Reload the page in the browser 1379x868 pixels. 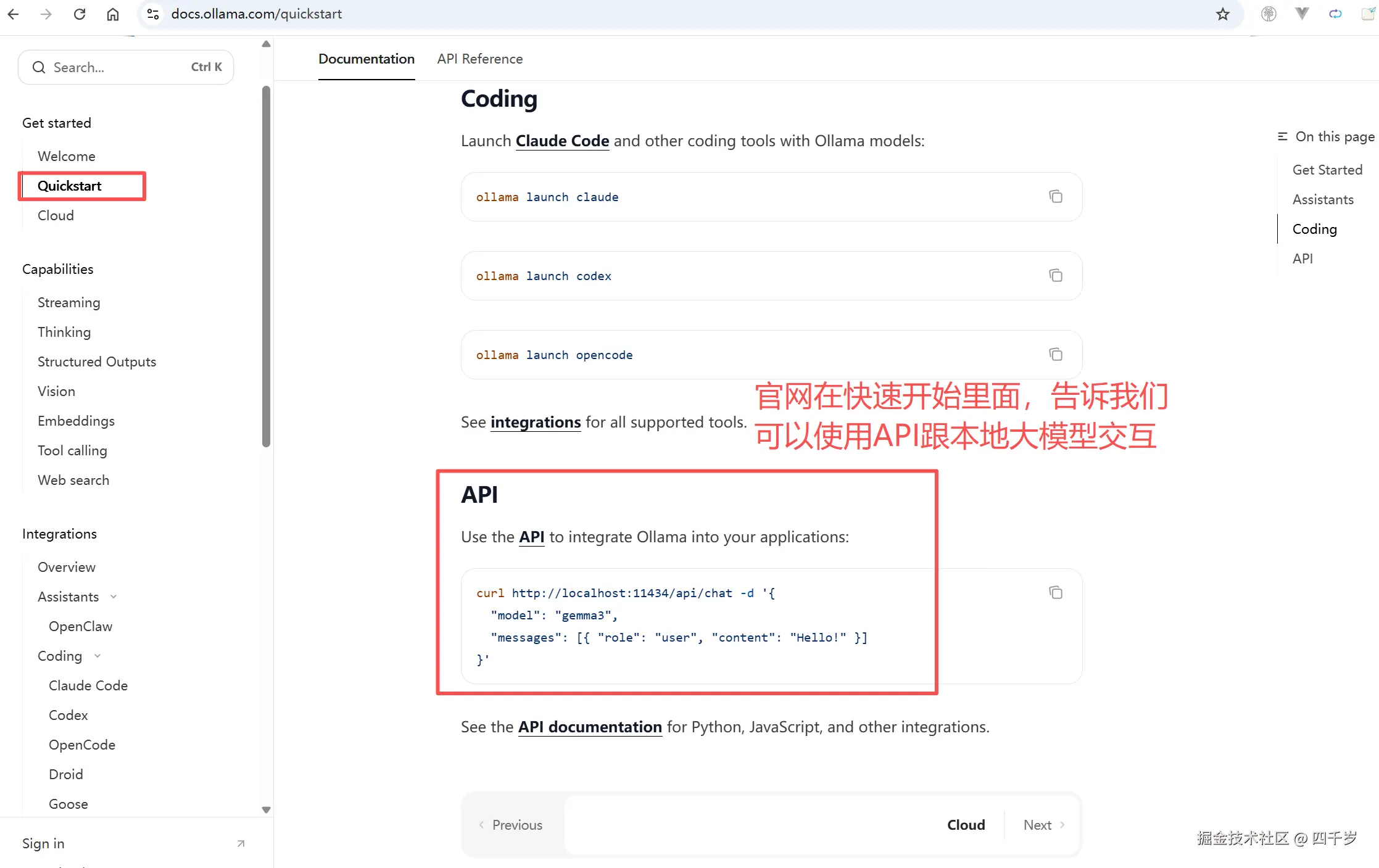(80, 14)
